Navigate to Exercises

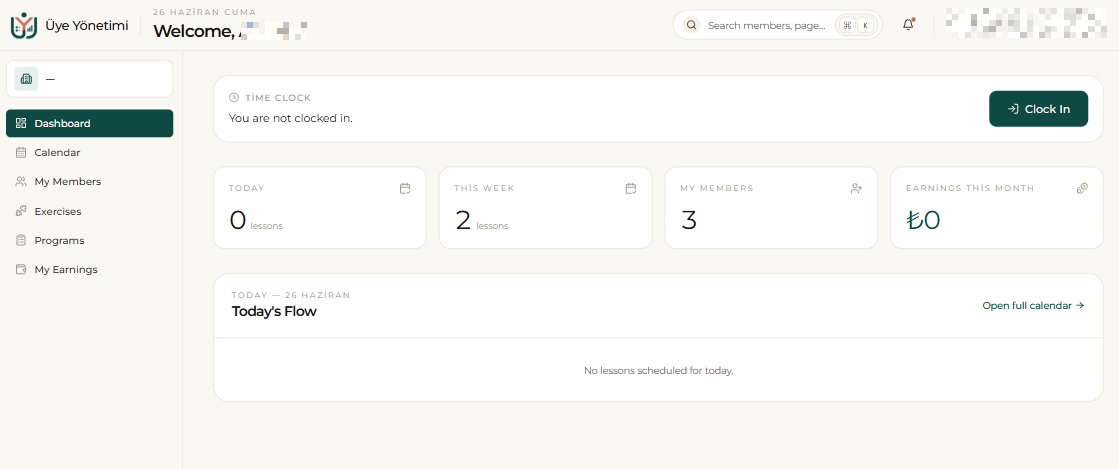coord(89,211)
